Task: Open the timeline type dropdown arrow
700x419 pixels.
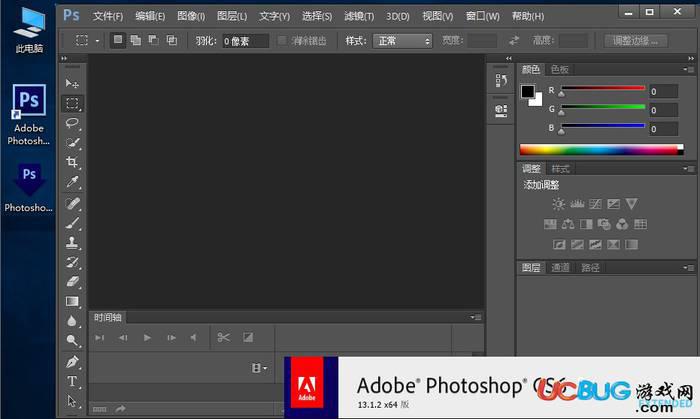Action: (266, 368)
